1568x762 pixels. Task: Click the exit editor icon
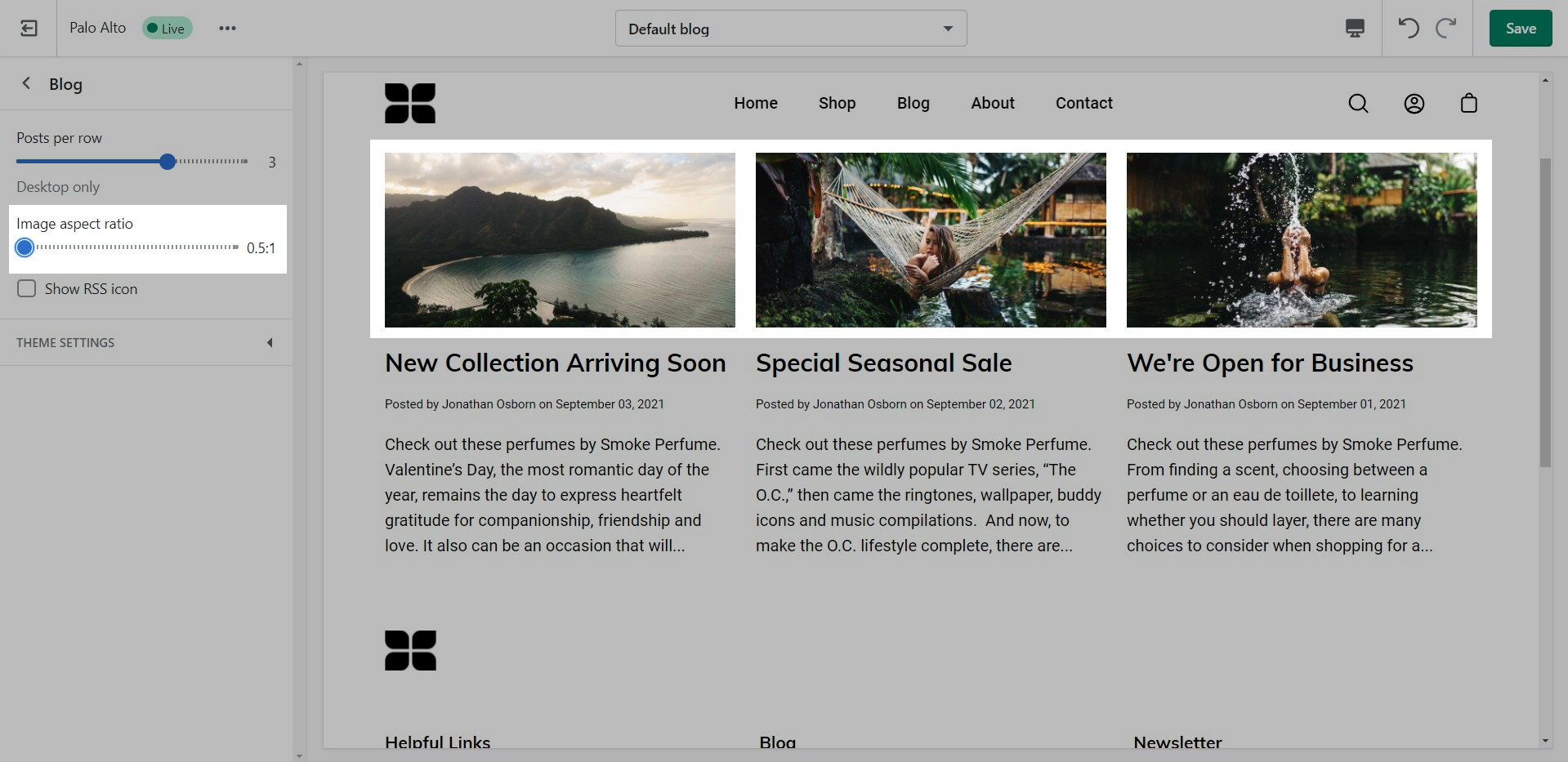pos(29,29)
